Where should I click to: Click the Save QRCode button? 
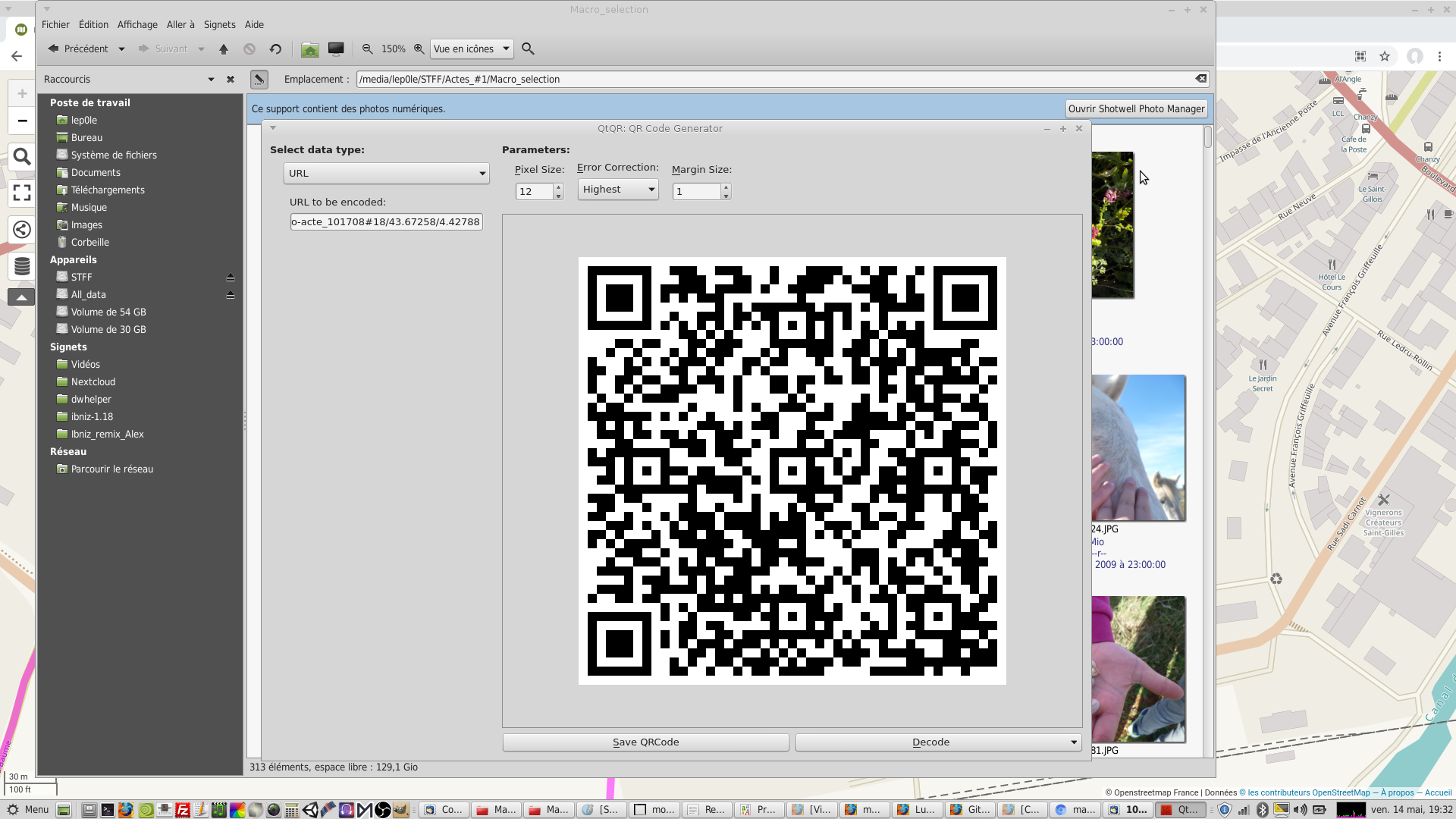point(645,742)
